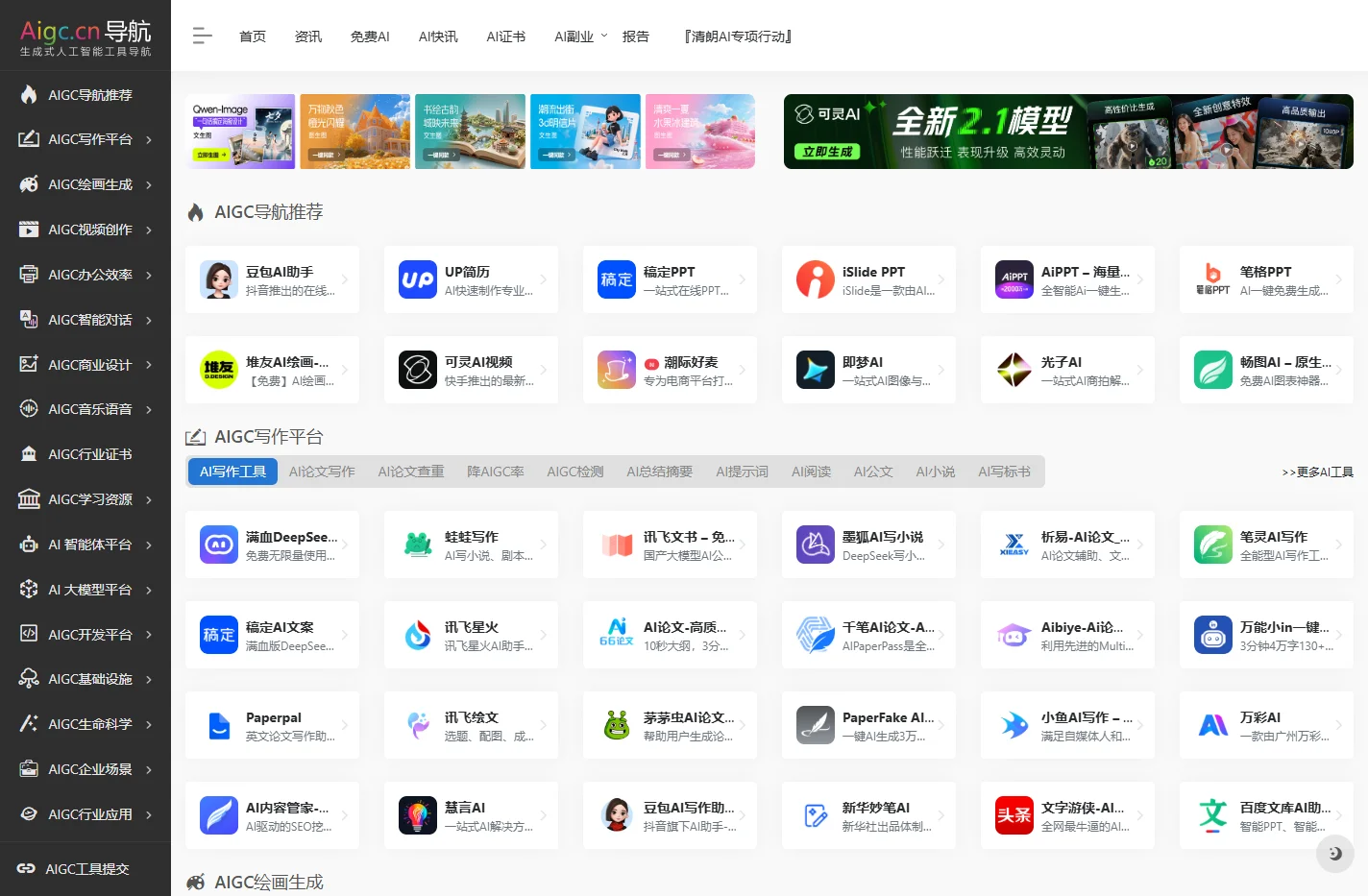
Task: Expand AIGC商业设计 sidebar chevron
Action: [149, 366]
